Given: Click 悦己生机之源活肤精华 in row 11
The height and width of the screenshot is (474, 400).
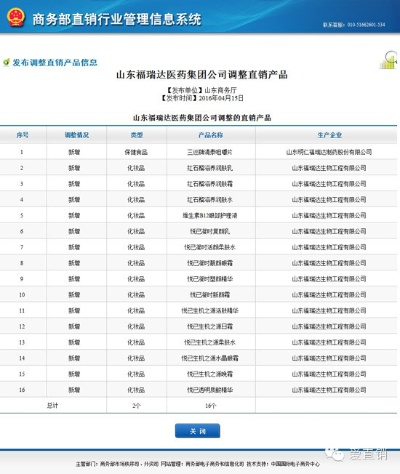Looking at the screenshot, I should point(210,311).
